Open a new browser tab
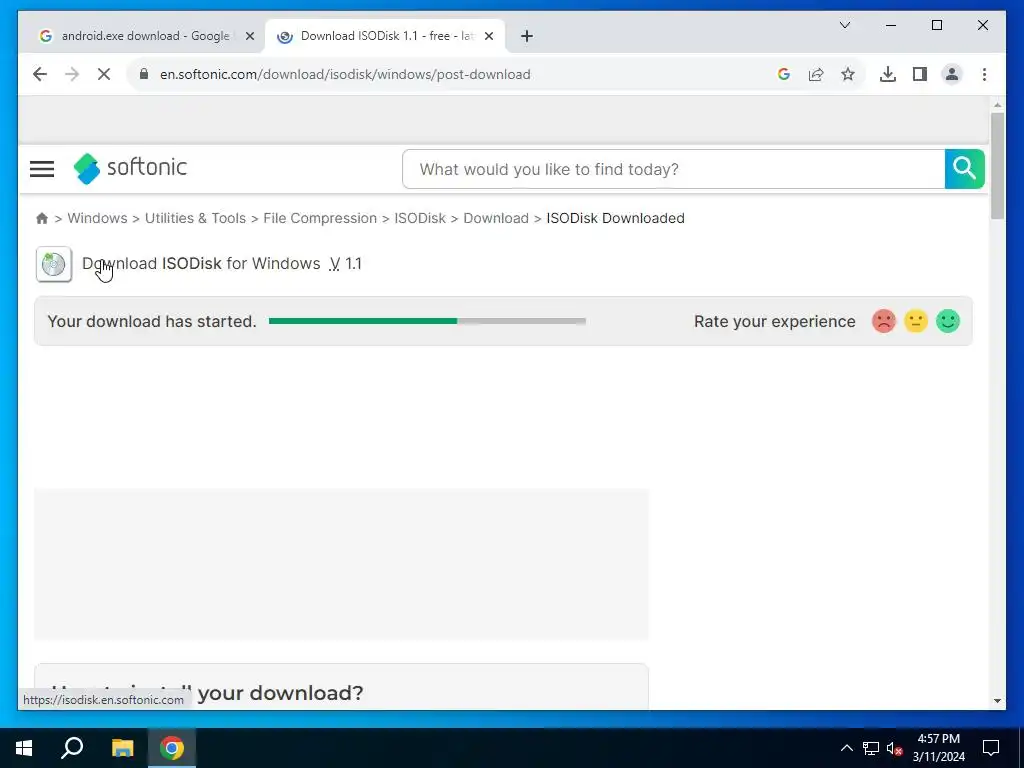Image resolution: width=1024 pixels, height=768 pixels. tap(527, 36)
